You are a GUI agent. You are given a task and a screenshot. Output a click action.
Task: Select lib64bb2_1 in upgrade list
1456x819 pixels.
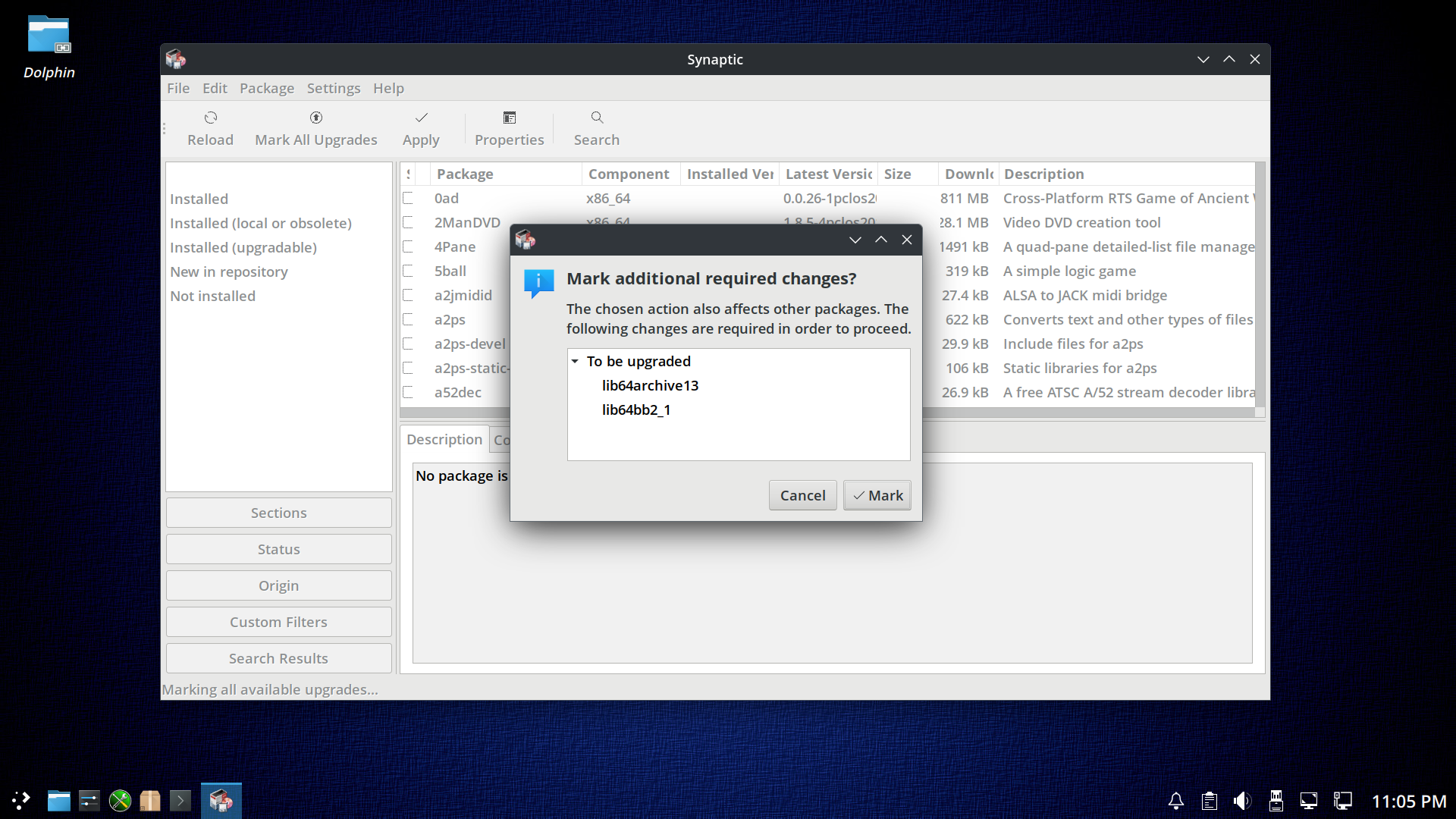tap(636, 409)
